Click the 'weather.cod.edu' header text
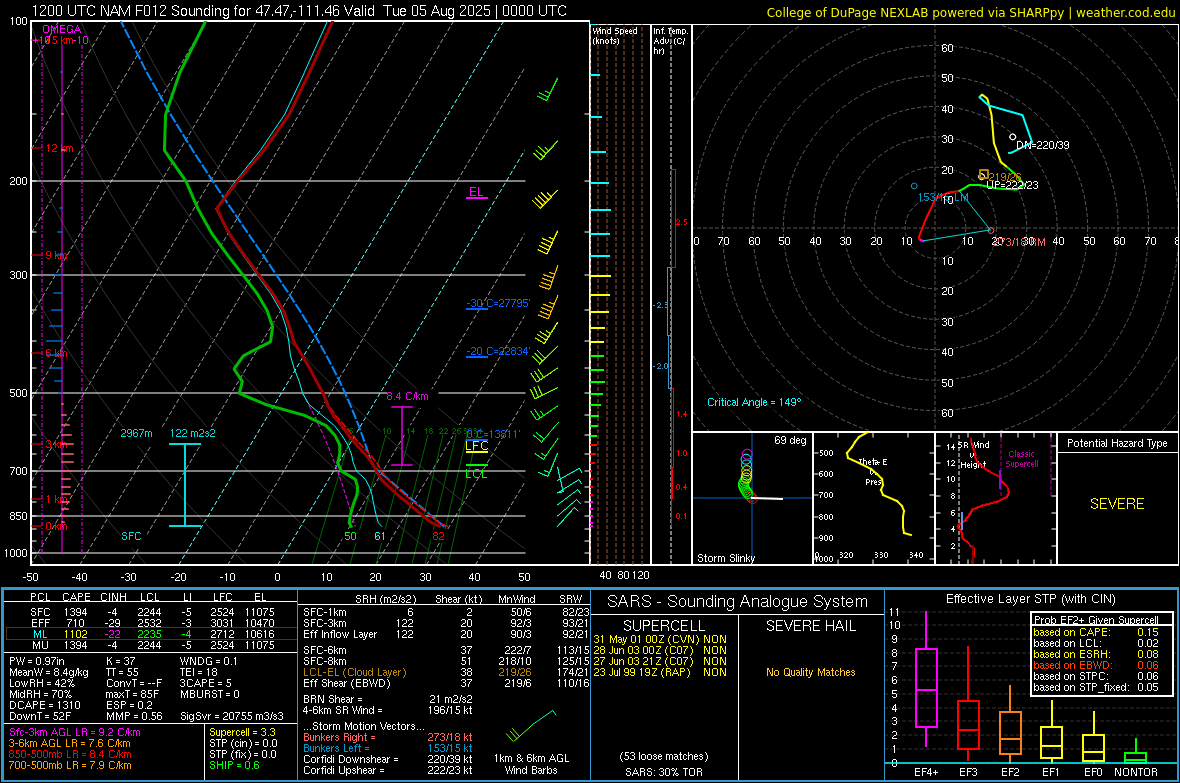 click(x=1125, y=12)
